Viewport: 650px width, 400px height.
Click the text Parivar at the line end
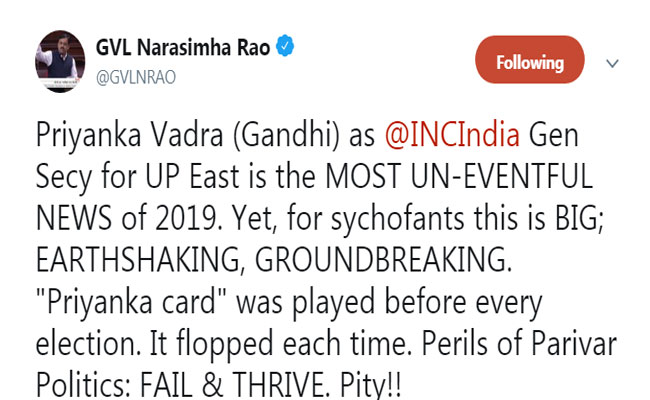pos(574,342)
